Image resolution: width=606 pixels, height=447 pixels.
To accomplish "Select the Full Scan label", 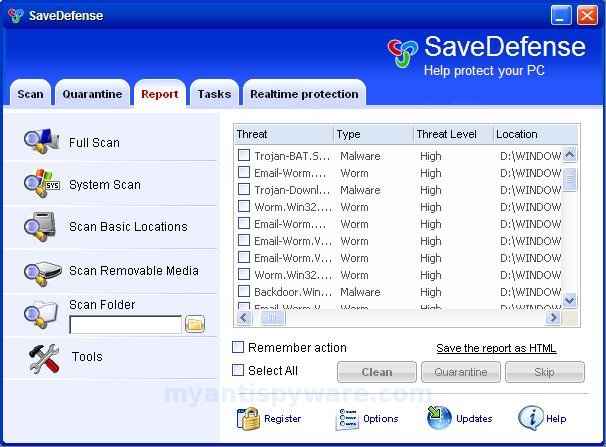I will (94, 143).
